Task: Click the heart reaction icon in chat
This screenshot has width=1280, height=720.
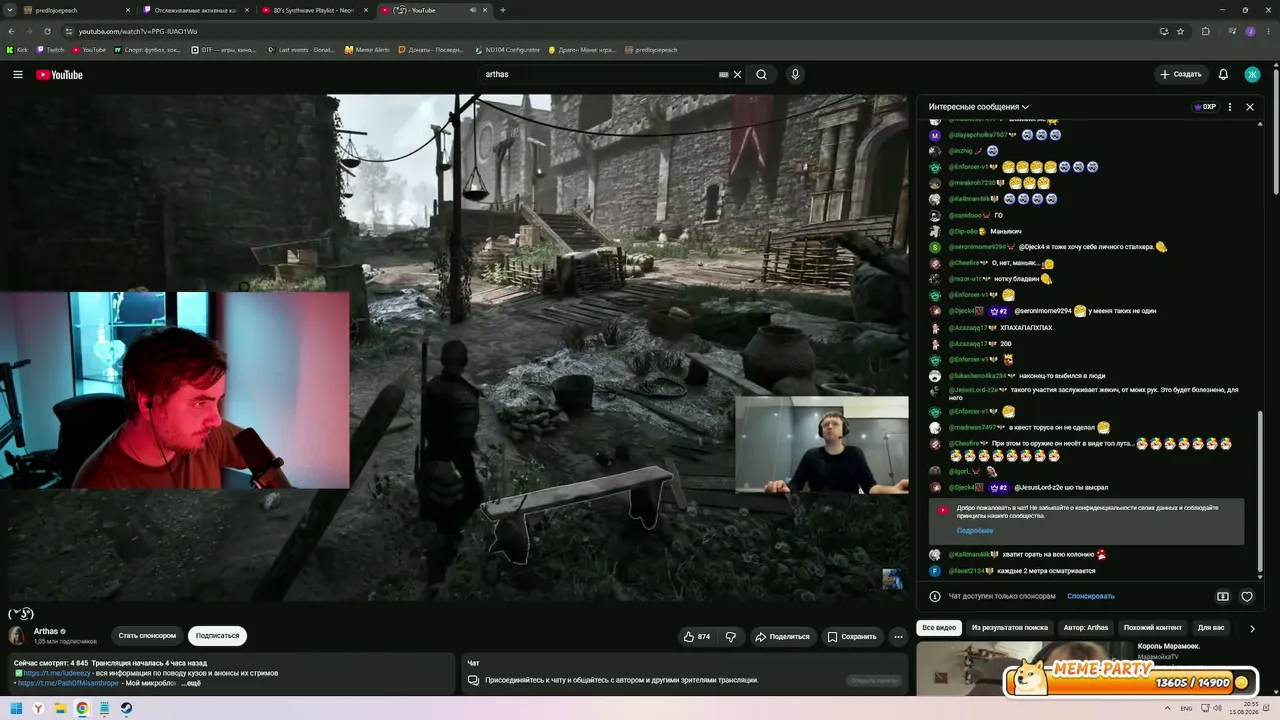Action: [x=1247, y=597]
